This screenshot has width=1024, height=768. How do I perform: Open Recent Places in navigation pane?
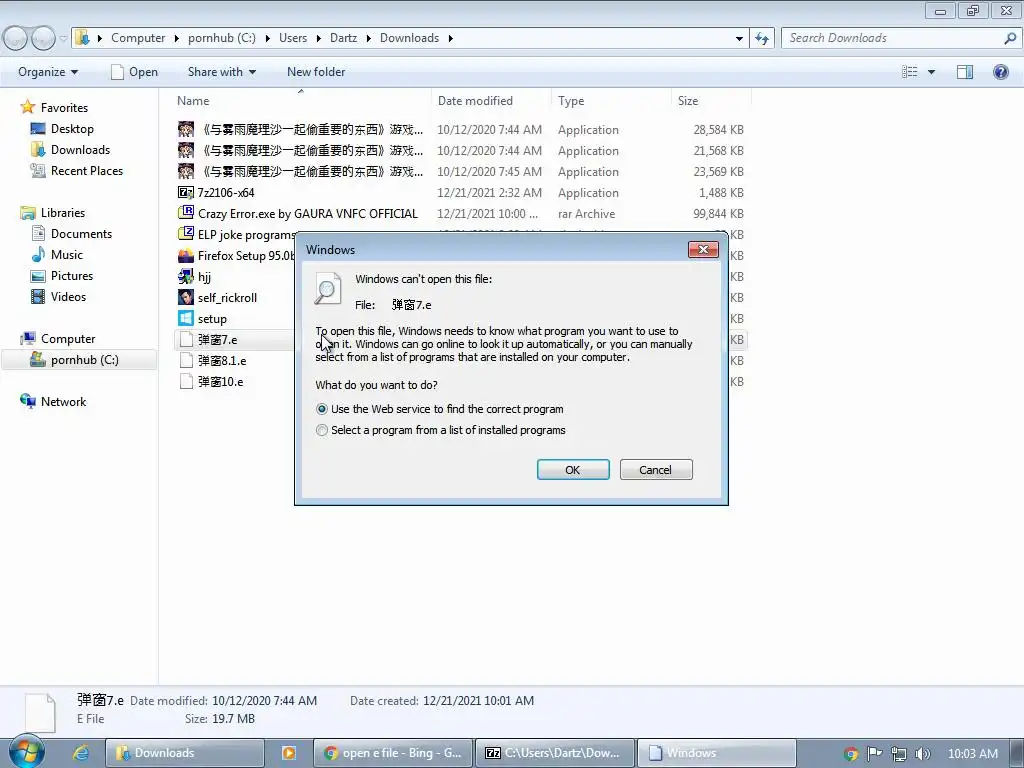pos(87,170)
